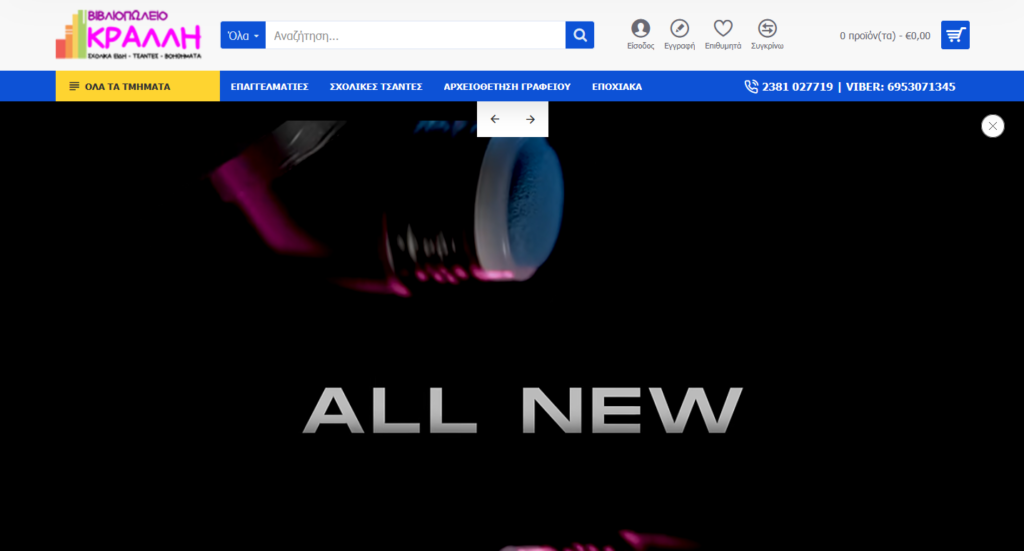This screenshot has width=1024, height=551.
Task: Click the phone number 2381 027719
Action: 796,87
